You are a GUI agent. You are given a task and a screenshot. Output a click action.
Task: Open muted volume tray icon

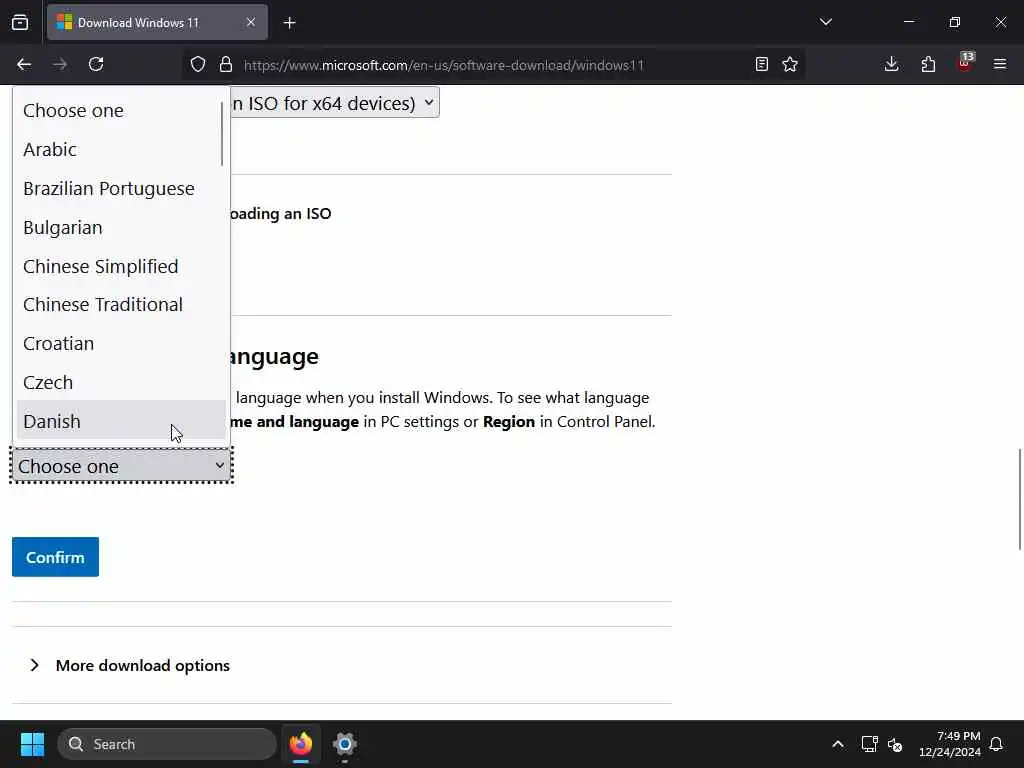895,744
